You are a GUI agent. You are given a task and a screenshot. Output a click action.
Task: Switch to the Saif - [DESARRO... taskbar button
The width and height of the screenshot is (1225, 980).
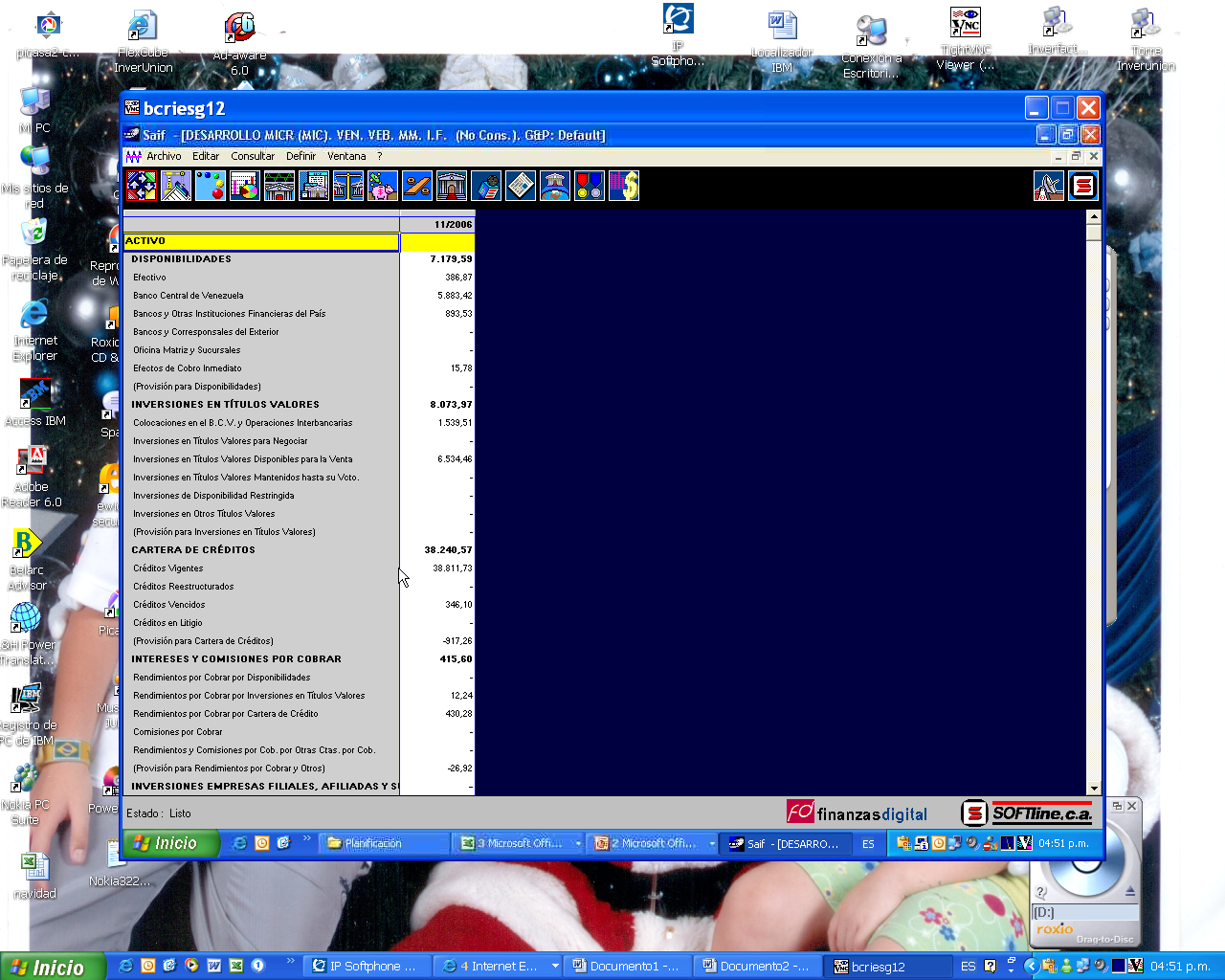tap(785, 843)
